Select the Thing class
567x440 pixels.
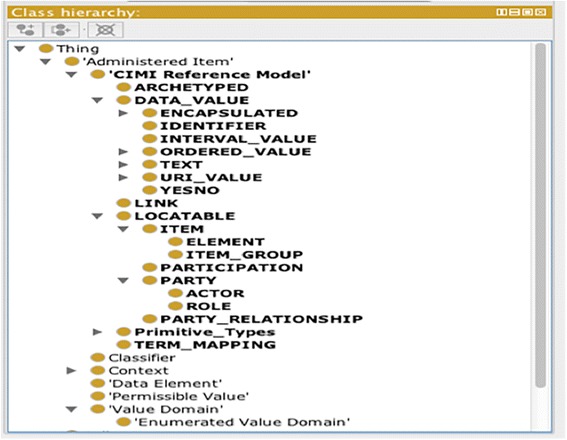coord(78,48)
